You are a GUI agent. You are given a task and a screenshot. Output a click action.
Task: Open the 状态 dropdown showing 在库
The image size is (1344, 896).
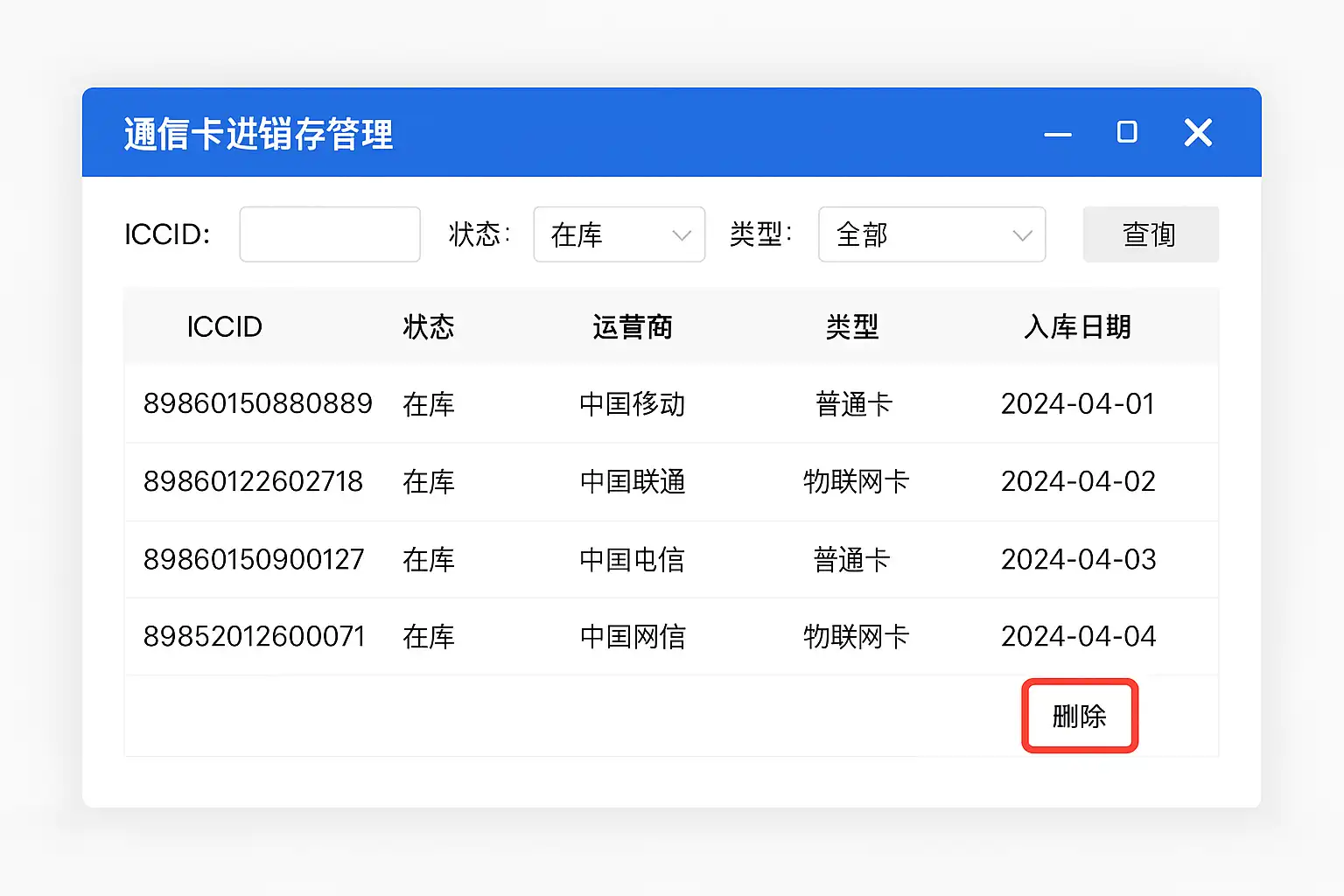point(619,234)
